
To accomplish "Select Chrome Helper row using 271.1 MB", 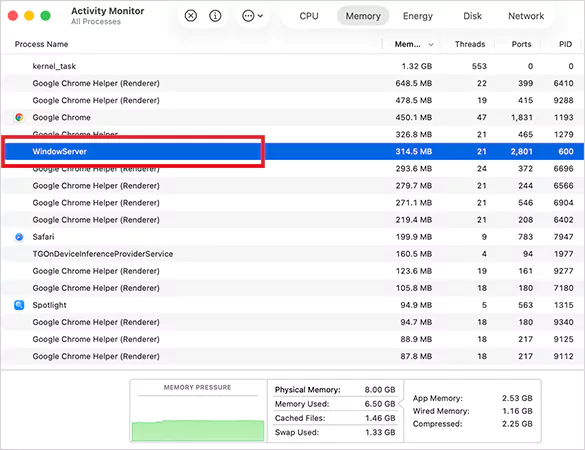I will point(292,203).
